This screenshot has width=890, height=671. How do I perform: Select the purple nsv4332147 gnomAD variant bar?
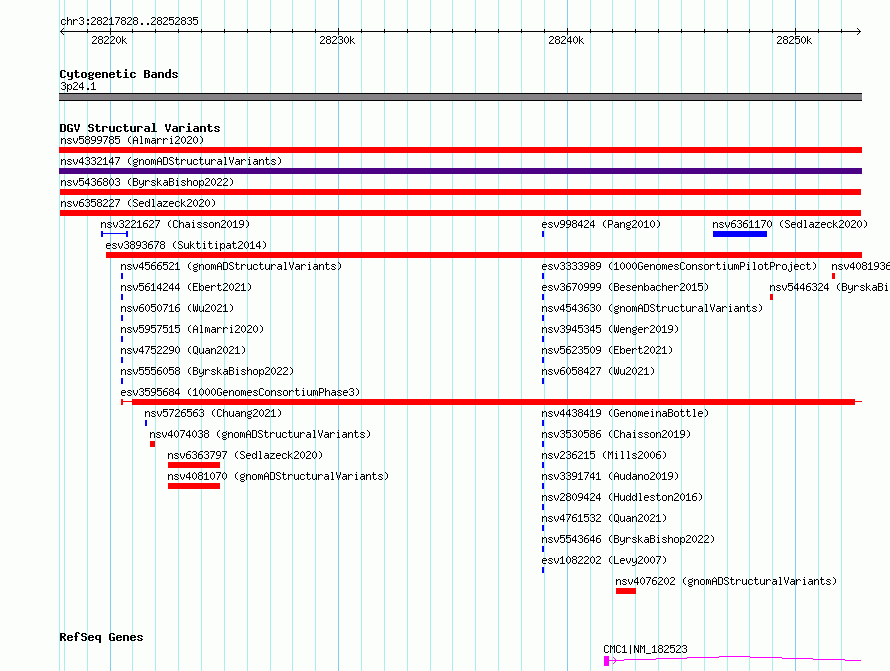(x=460, y=171)
